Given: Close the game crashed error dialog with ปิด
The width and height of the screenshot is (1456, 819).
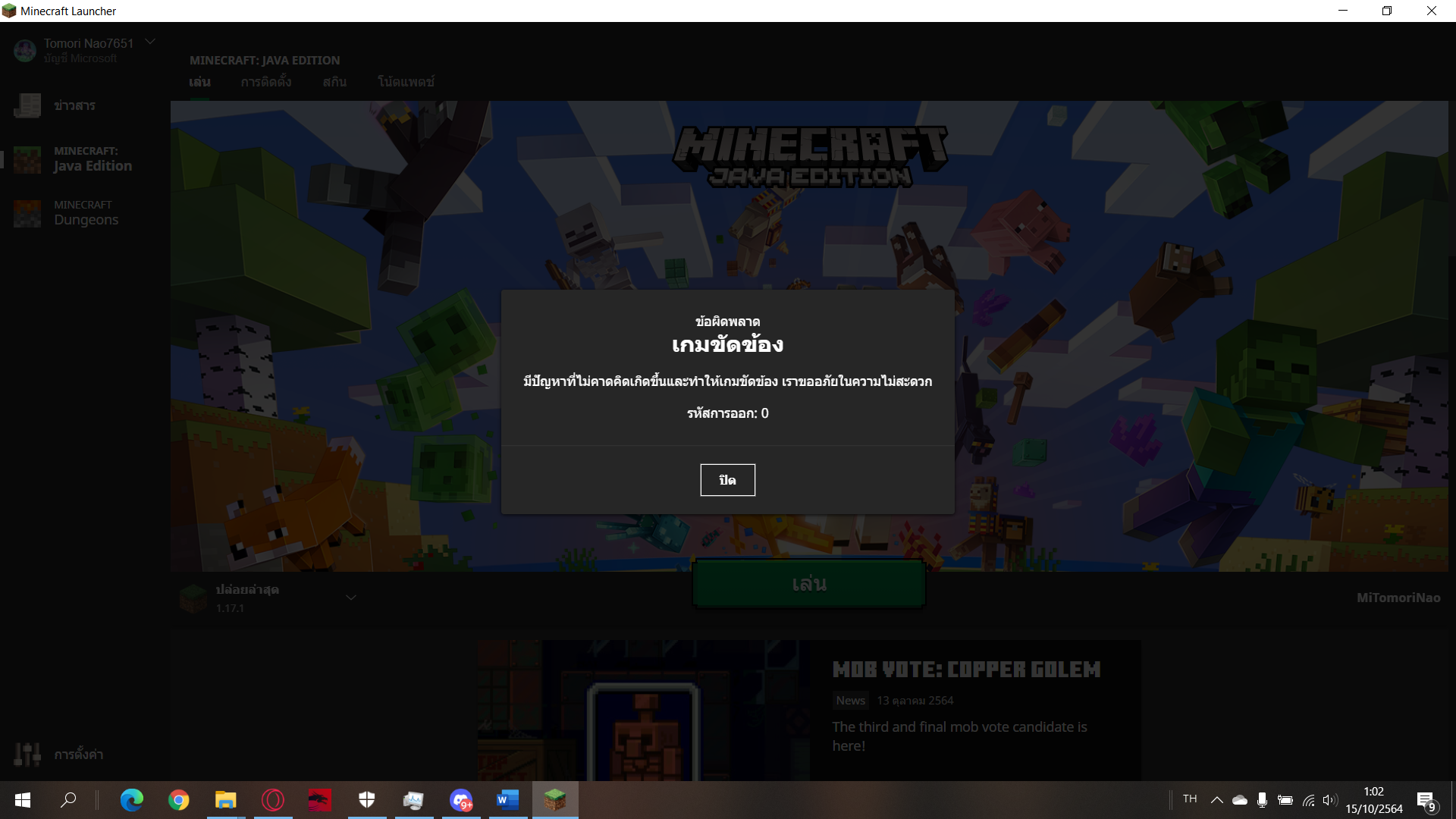Looking at the screenshot, I should coord(727,480).
